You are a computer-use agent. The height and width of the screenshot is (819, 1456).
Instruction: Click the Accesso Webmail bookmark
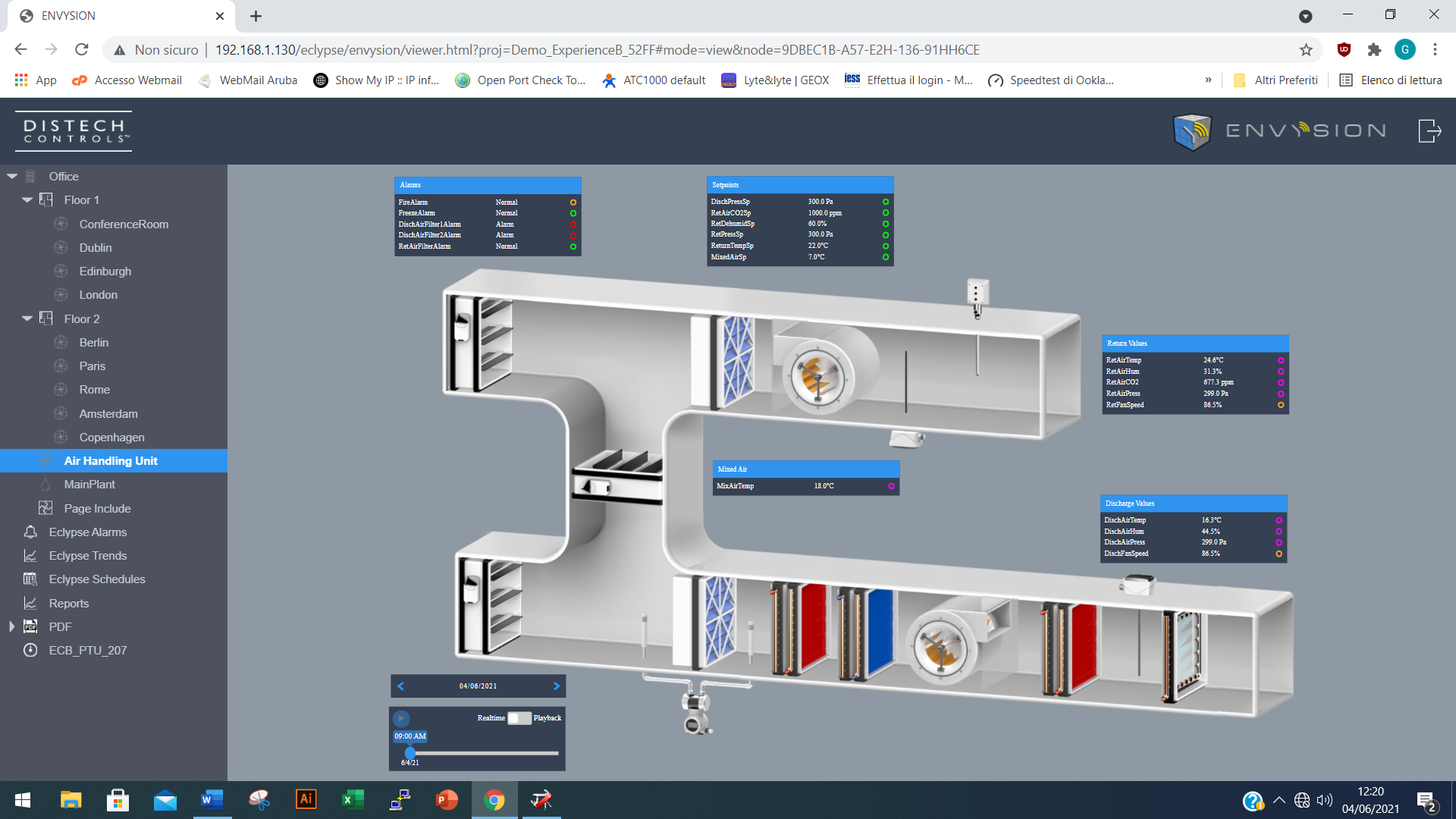tap(127, 80)
